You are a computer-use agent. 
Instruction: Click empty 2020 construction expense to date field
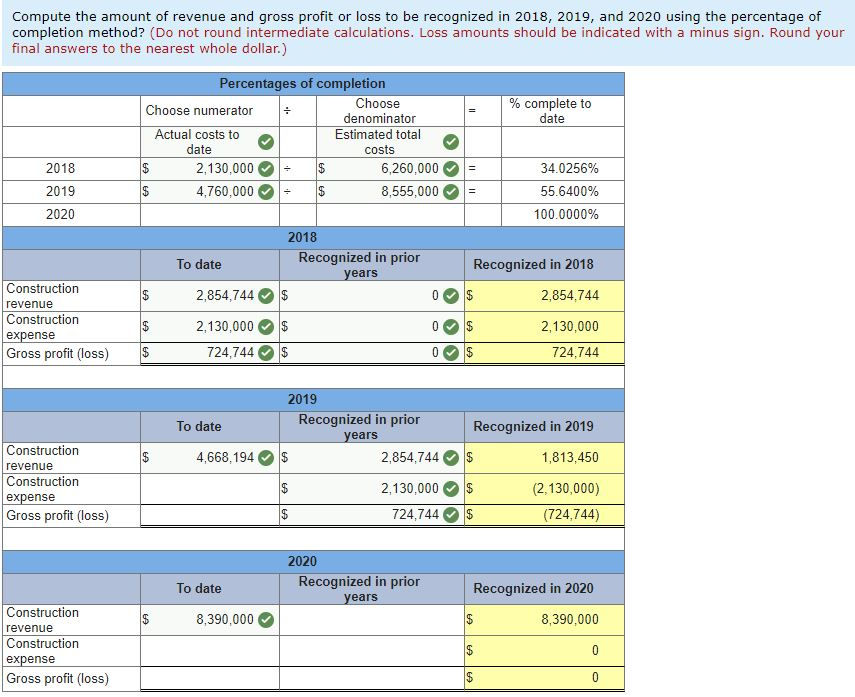[x=210, y=651]
